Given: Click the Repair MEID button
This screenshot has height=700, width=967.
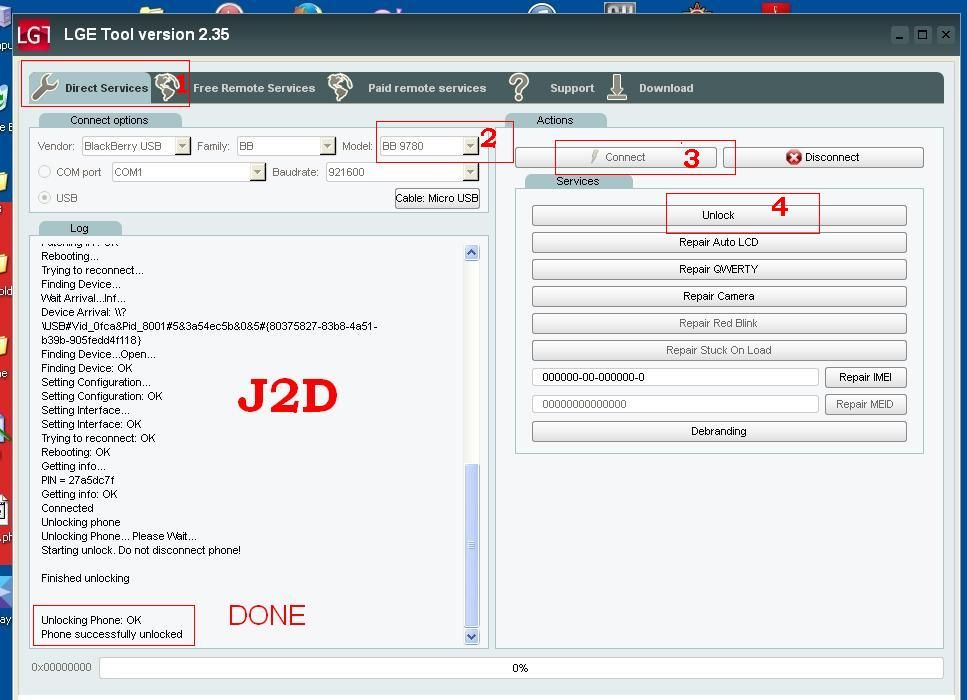Looking at the screenshot, I should 865,405.
